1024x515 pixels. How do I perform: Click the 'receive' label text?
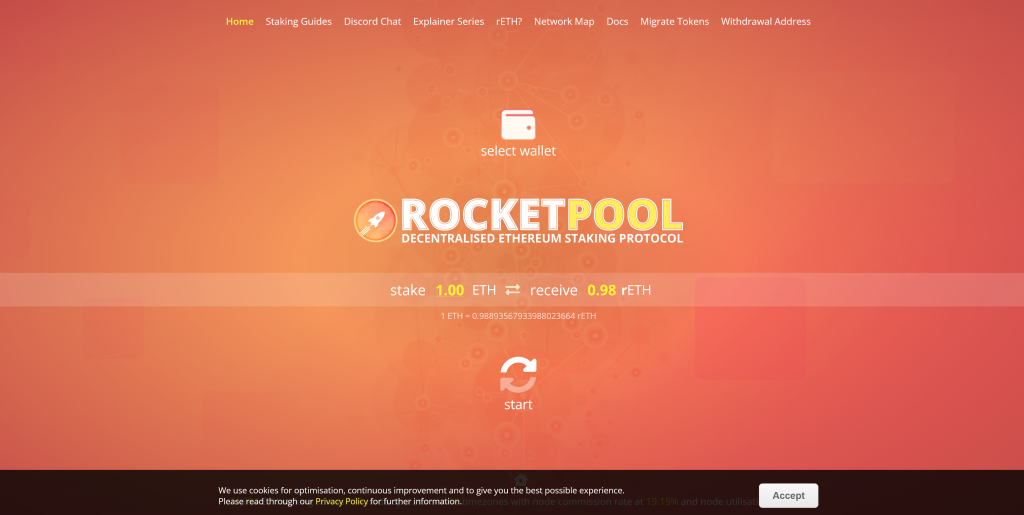(554, 290)
